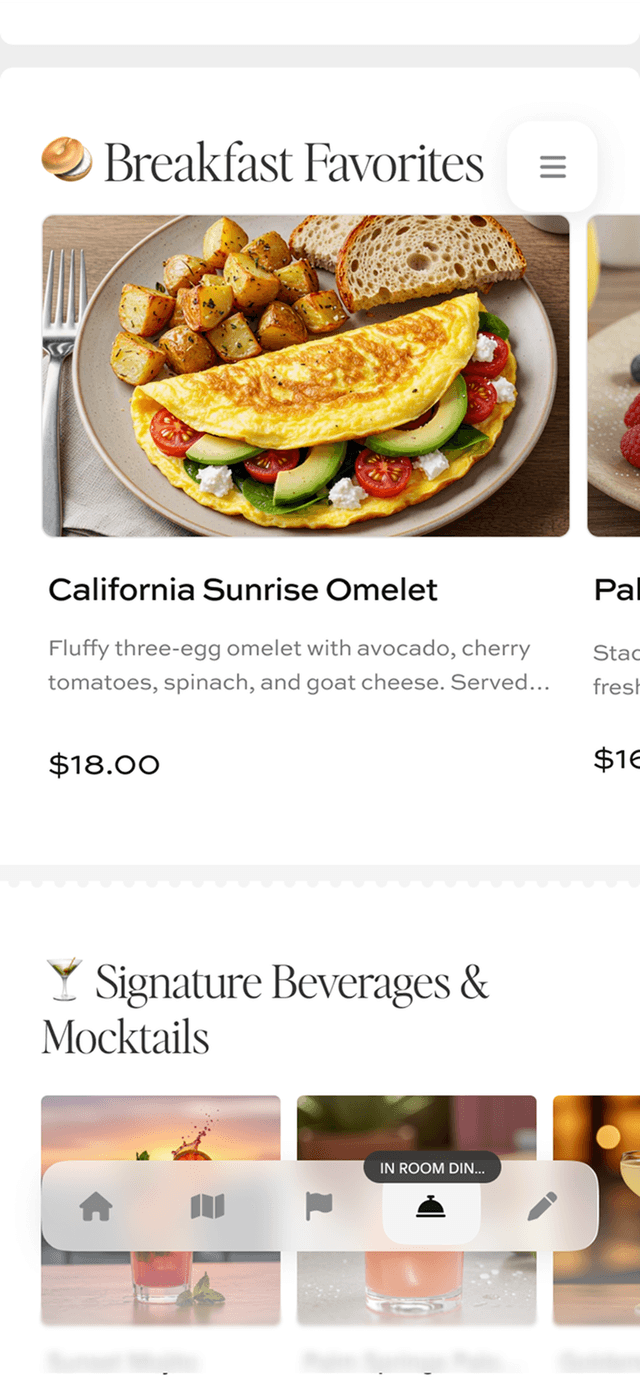Tap the partially visible second breakfast photo

[613, 375]
